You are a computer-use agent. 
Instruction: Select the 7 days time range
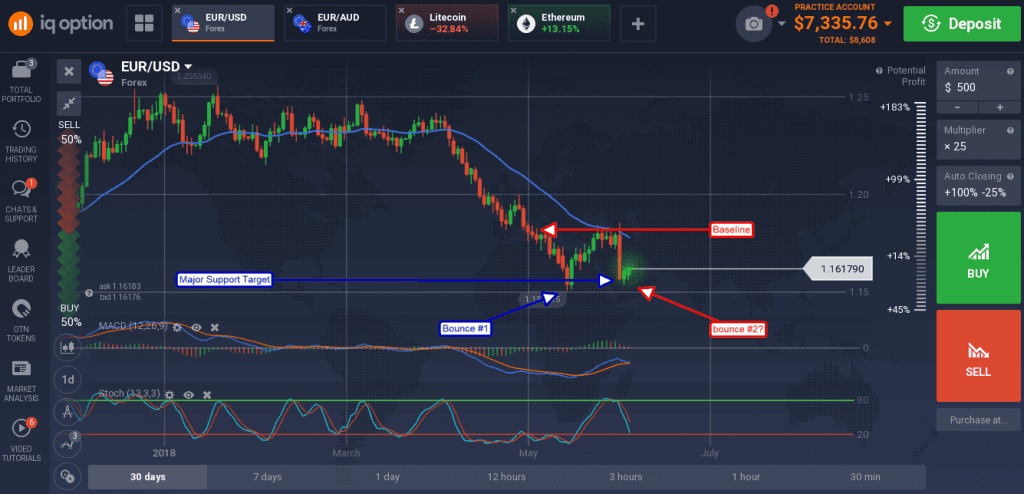click(x=267, y=476)
